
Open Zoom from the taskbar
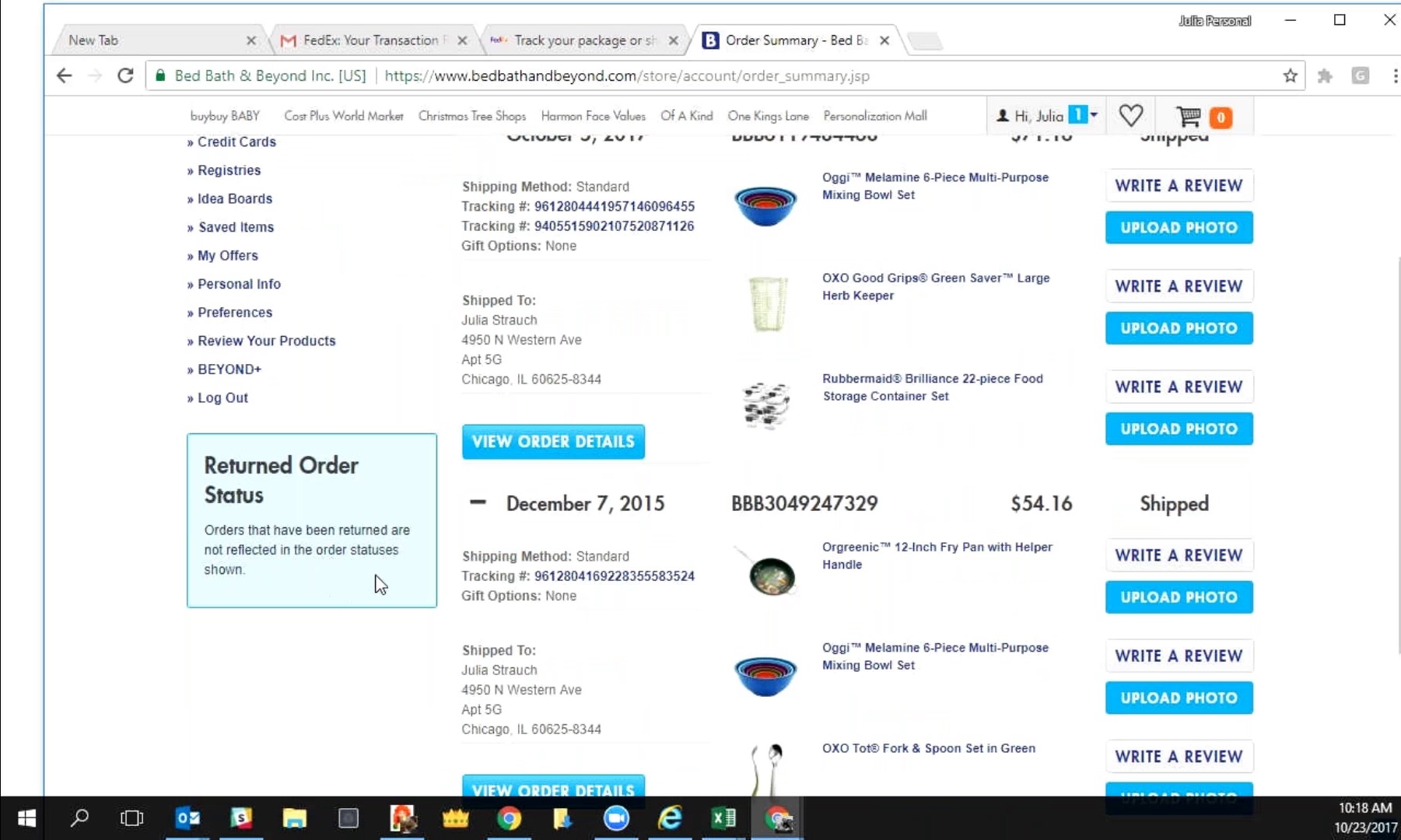point(617,818)
